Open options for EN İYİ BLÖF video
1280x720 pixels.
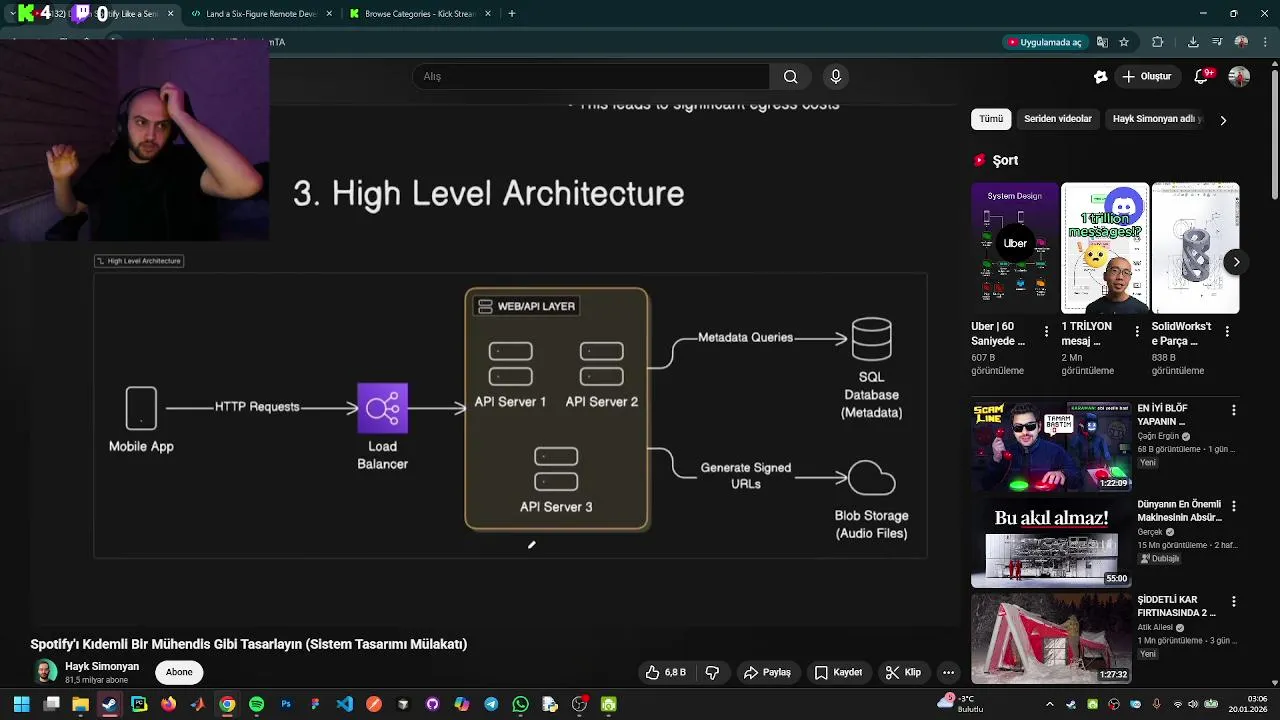point(1233,410)
